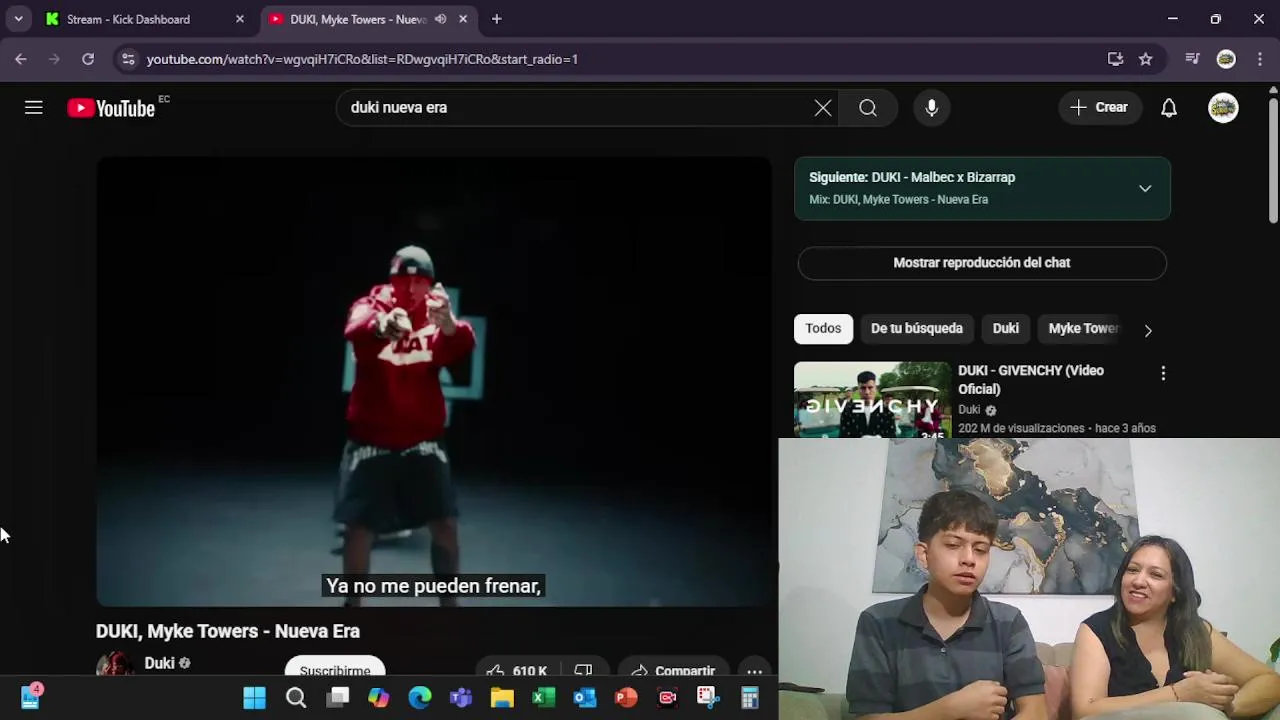Open options menu for GIVENCHY video
The width and height of the screenshot is (1280, 720).
coord(1163,373)
